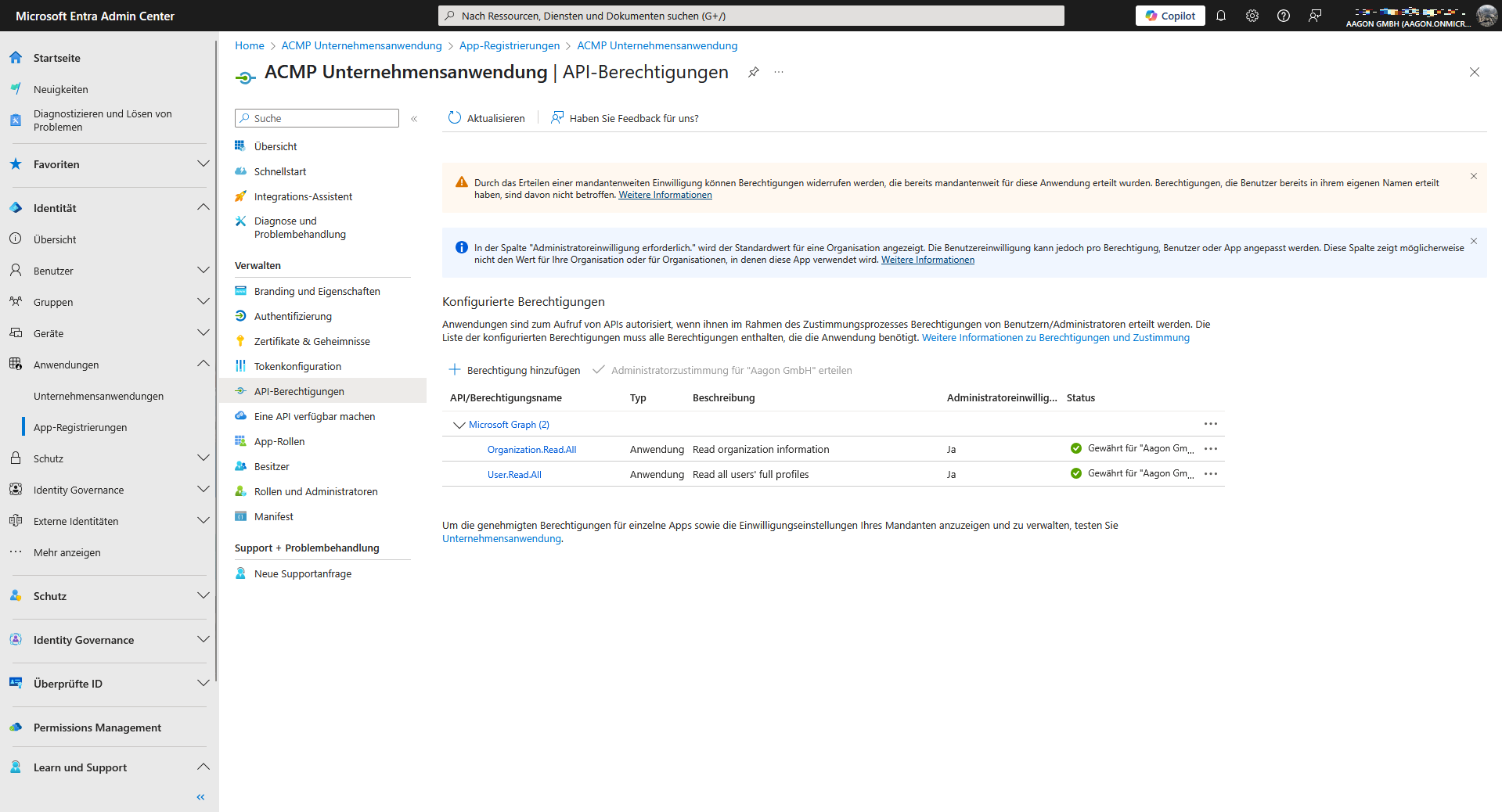Image resolution: width=1502 pixels, height=812 pixels.
Task: Collapse the Identität section
Action: [x=203, y=208]
